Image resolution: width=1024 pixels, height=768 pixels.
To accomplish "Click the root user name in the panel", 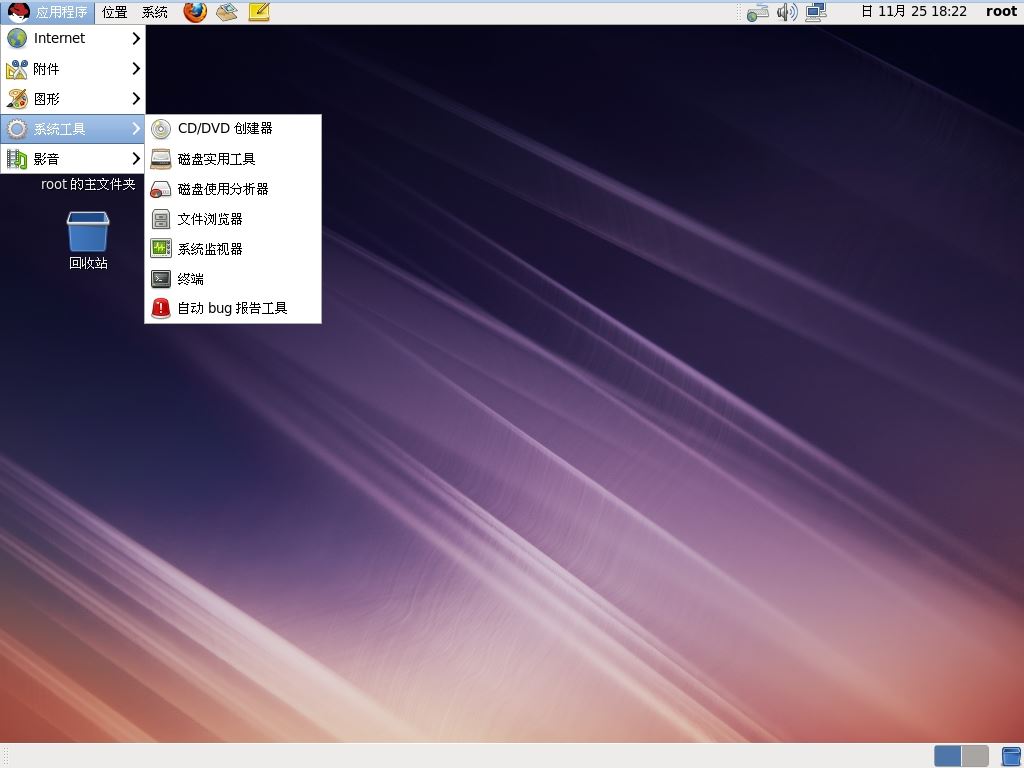I will tap(1001, 12).
